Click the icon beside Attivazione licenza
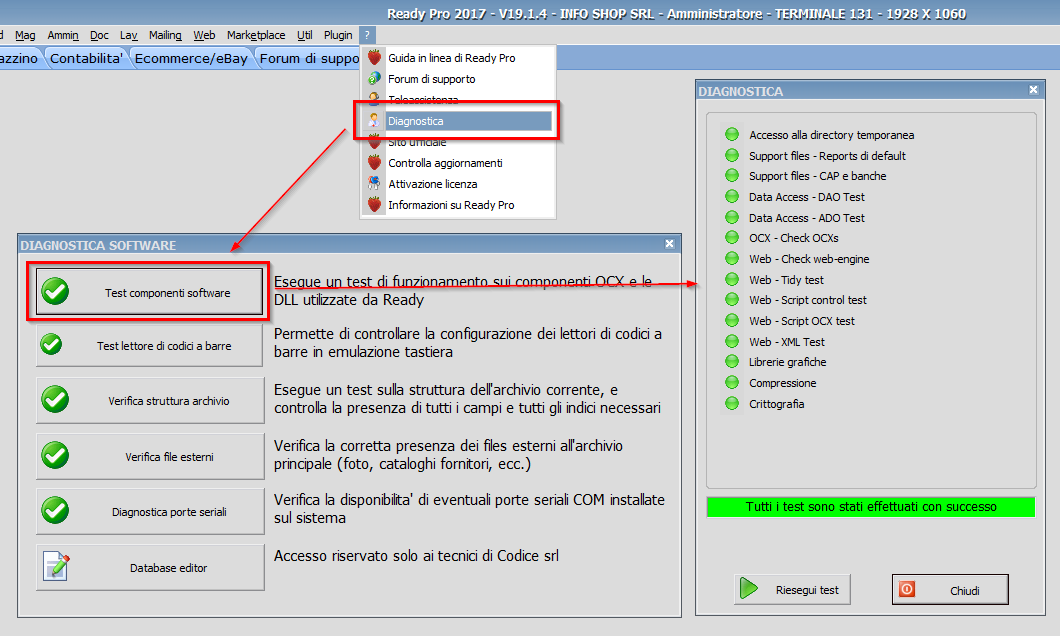This screenshot has width=1060, height=636. pyautogui.click(x=375, y=183)
